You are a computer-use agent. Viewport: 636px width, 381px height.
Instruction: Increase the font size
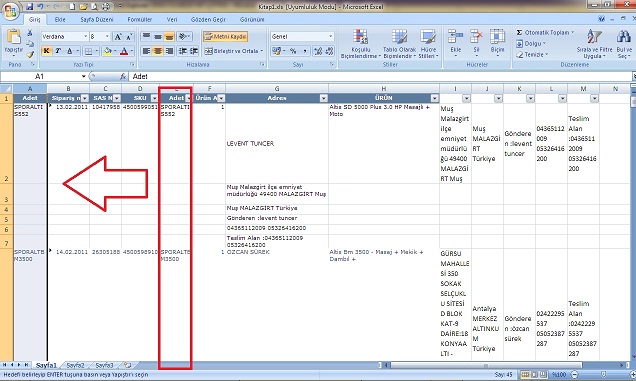coord(118,37)
